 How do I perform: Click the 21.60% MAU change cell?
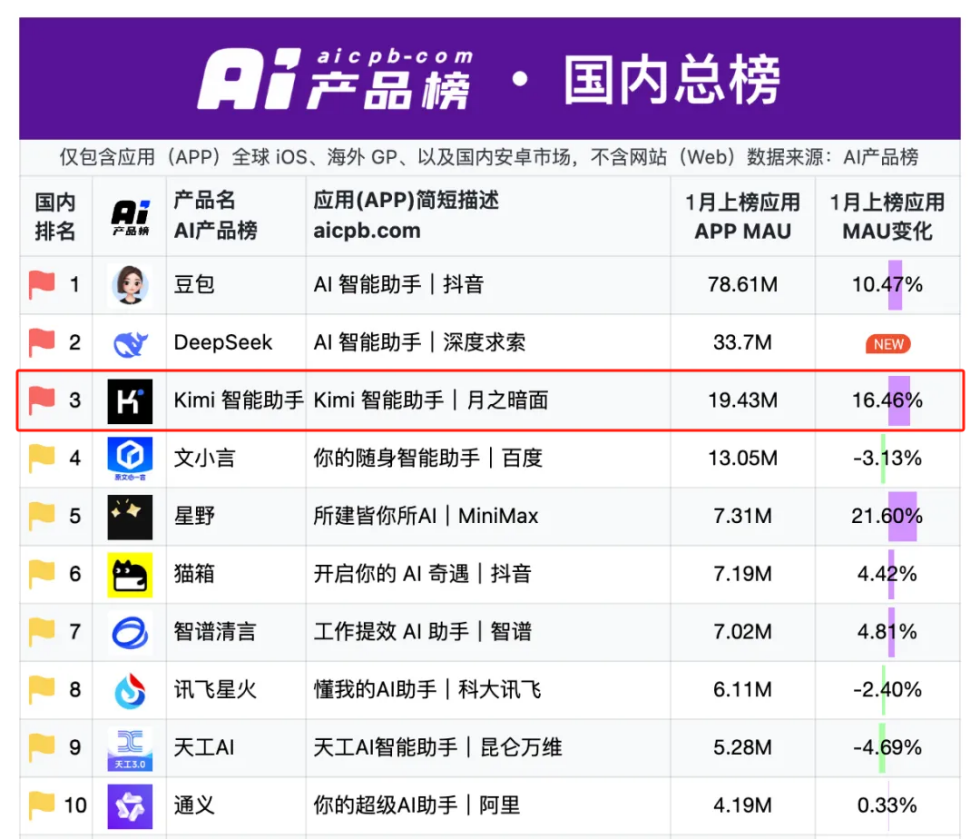tap(888, 516)
